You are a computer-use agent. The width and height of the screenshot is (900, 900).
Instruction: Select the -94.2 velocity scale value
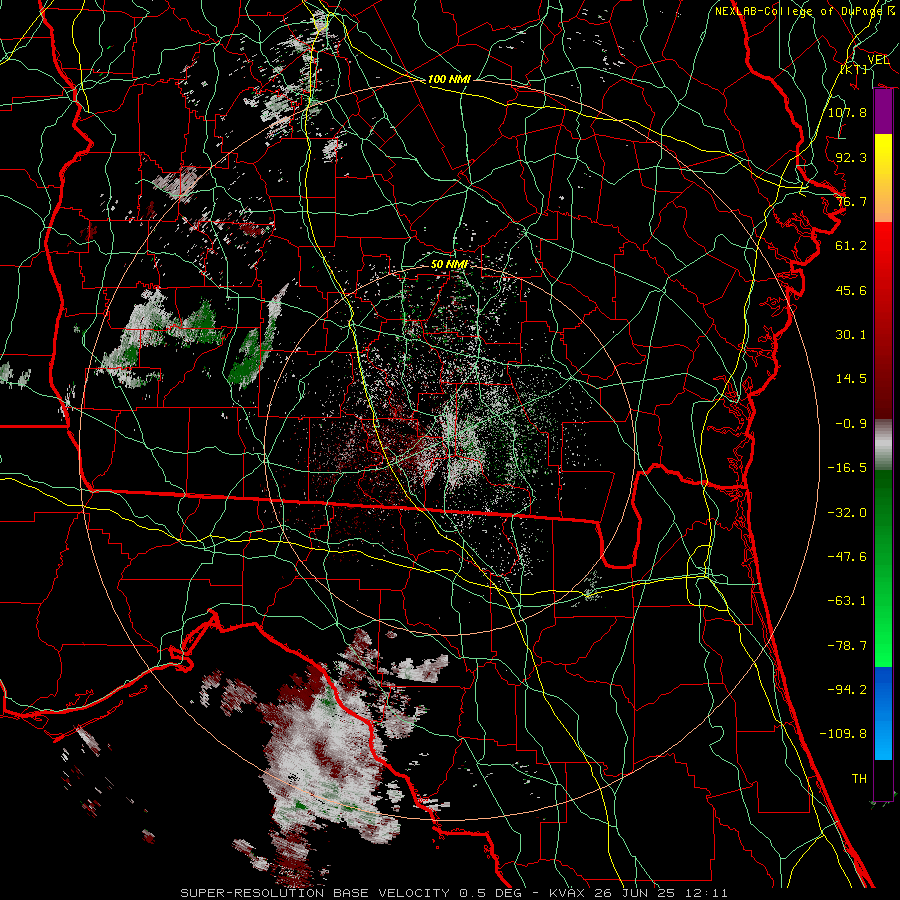pyautogui.click(x=847, y=690)
